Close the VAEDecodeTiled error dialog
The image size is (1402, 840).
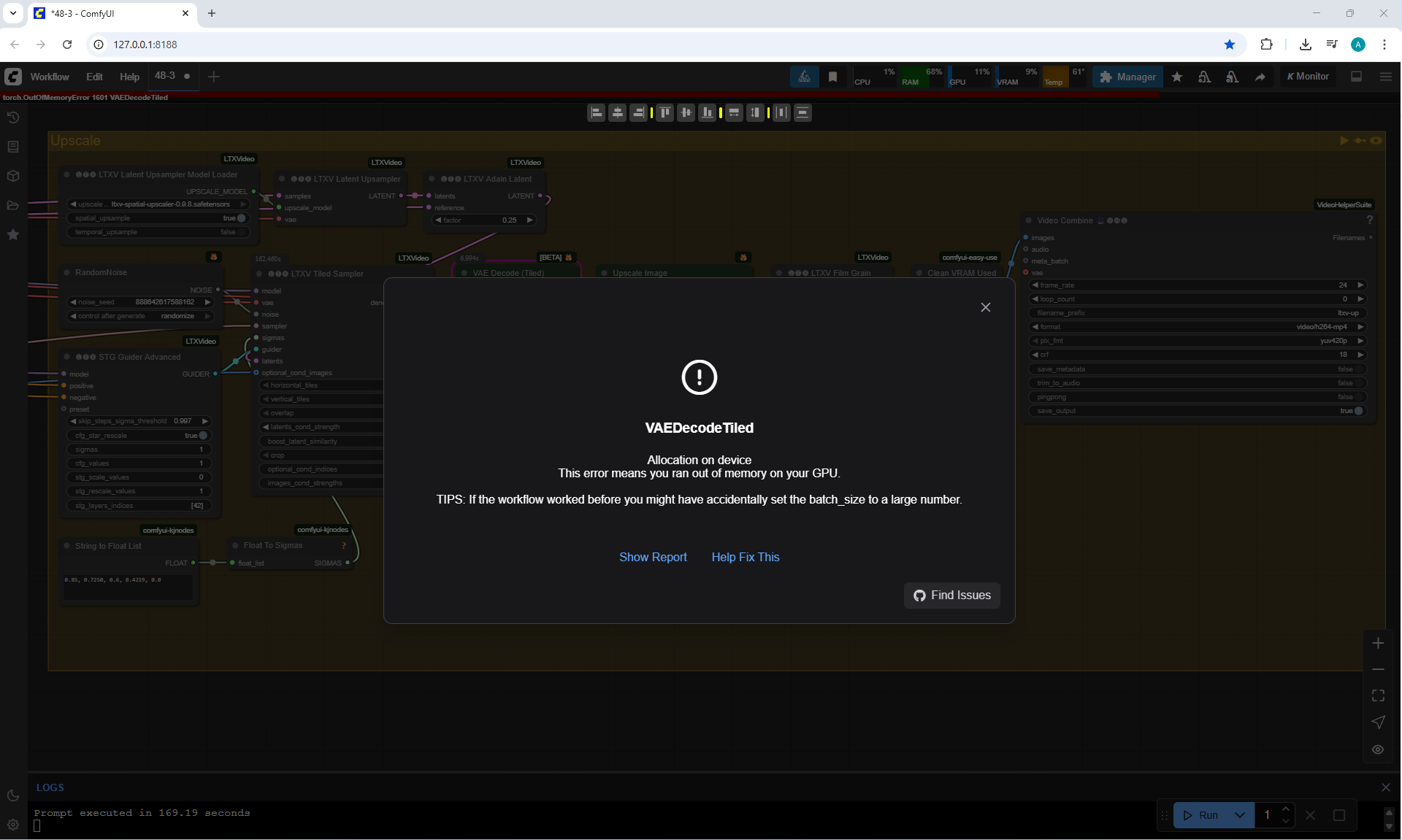coord(985,307)
